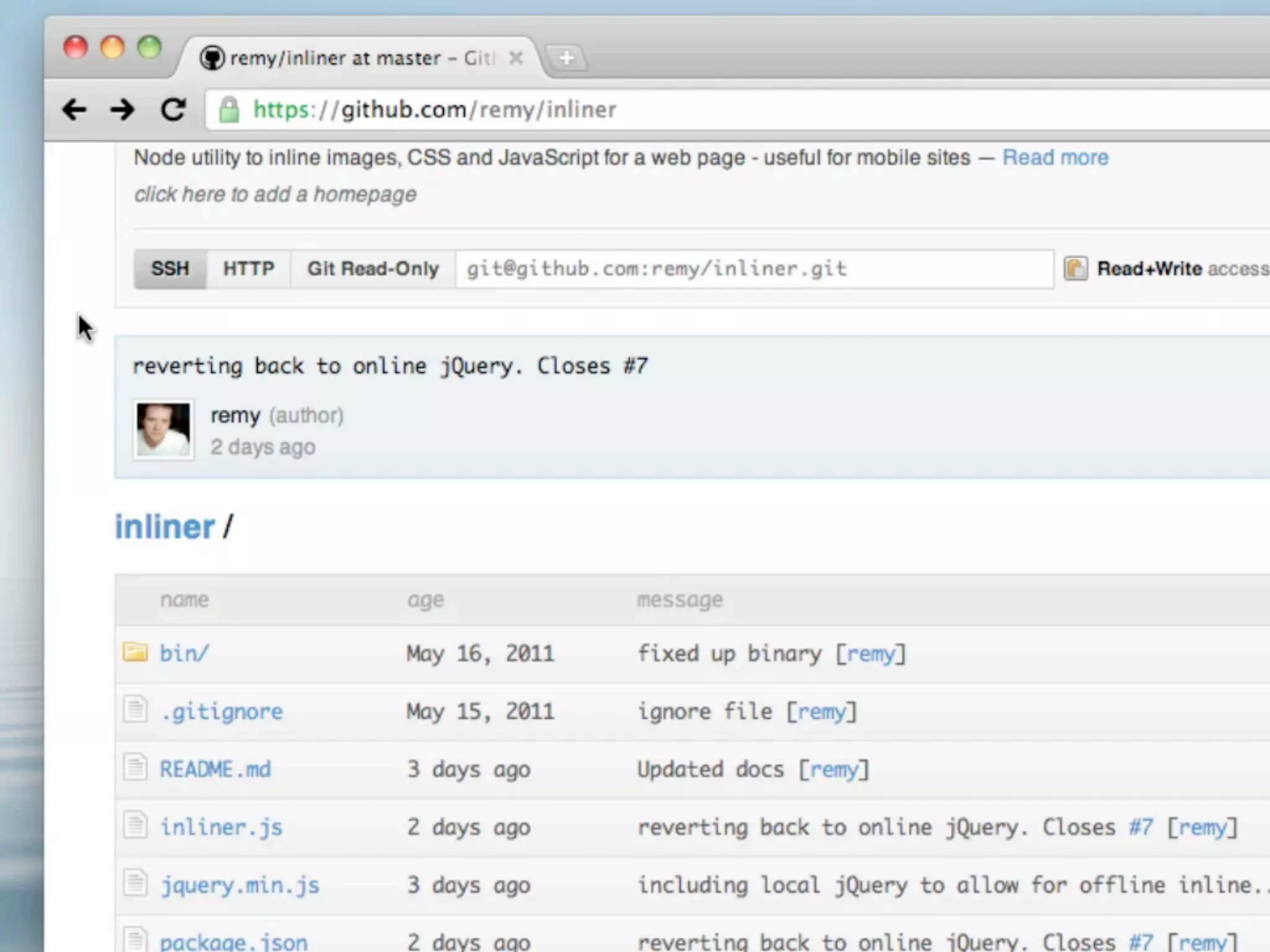1270x952 pixels.
Task: Open the Read more link
Action: 1055,157
